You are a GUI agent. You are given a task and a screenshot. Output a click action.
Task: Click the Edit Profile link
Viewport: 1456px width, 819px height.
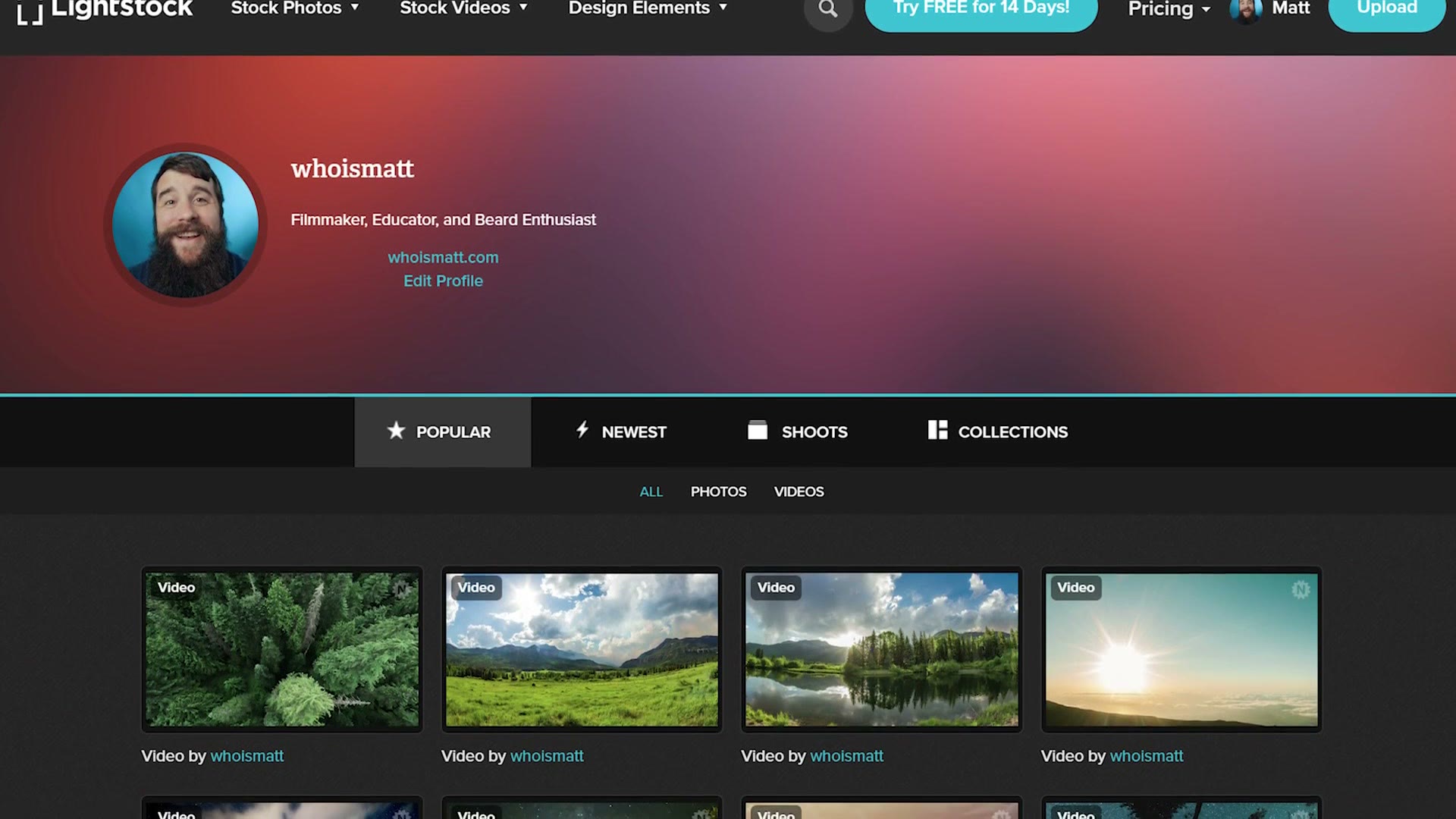coord(444,281)
